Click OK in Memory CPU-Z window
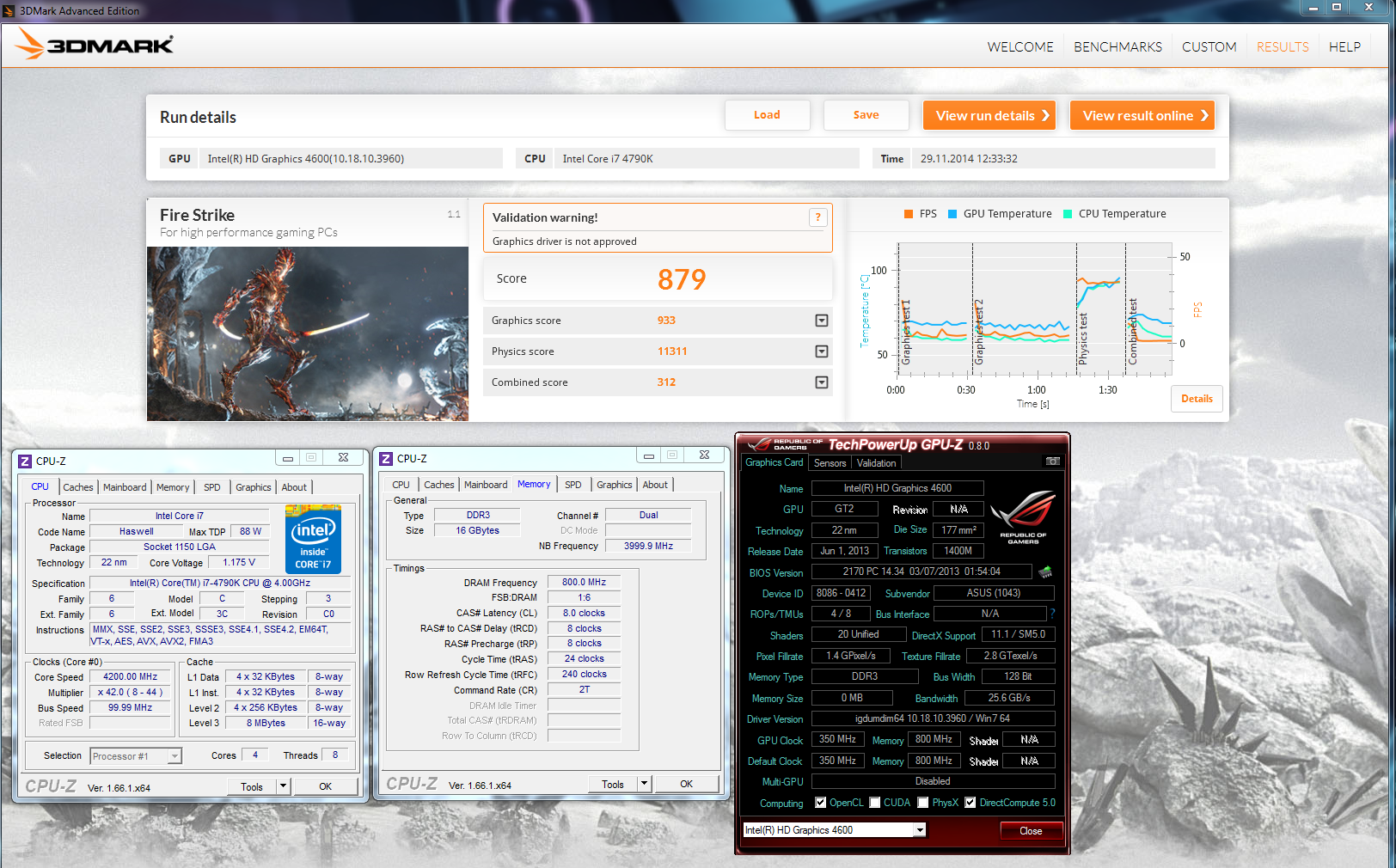 (x=687, y=784)
